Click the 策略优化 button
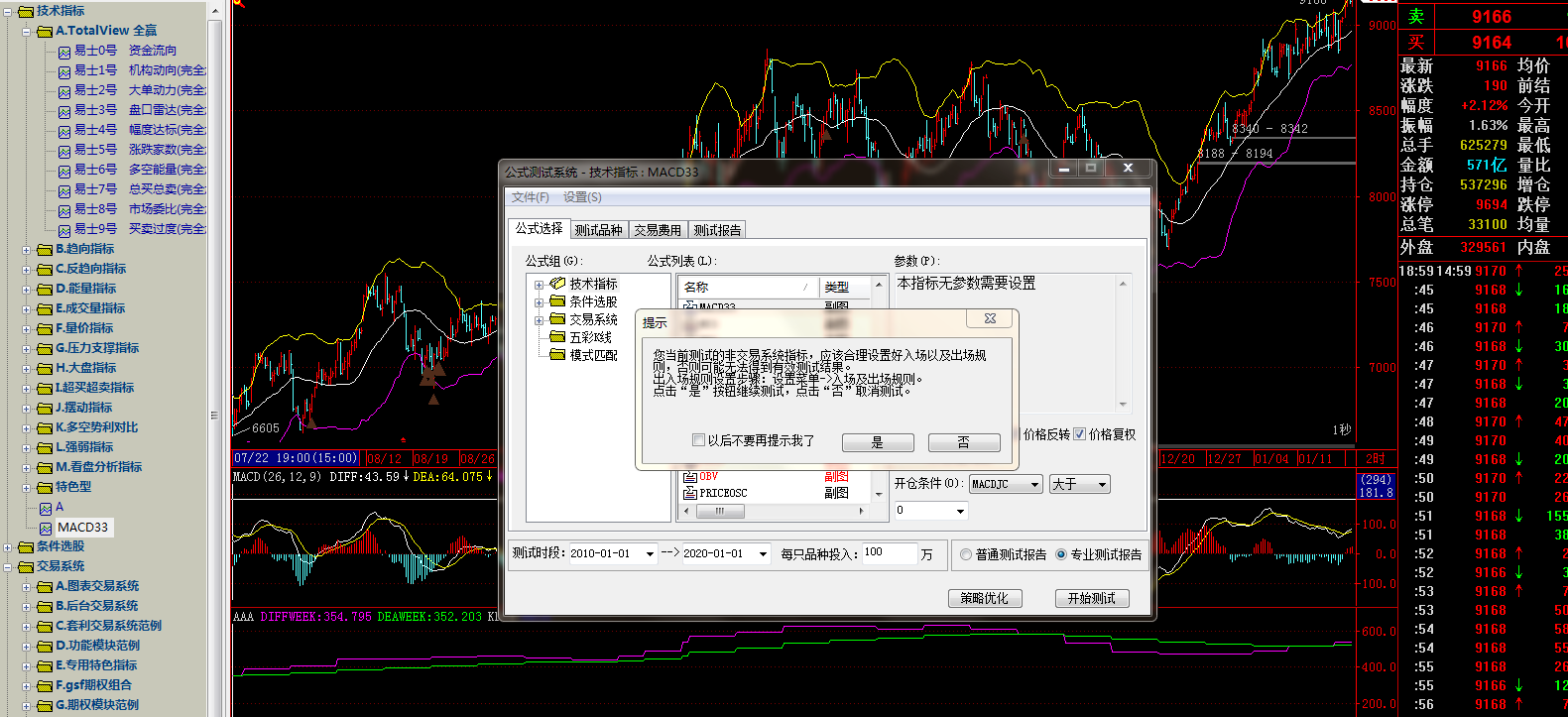The image size is (1568, 717). pos(985,598)
